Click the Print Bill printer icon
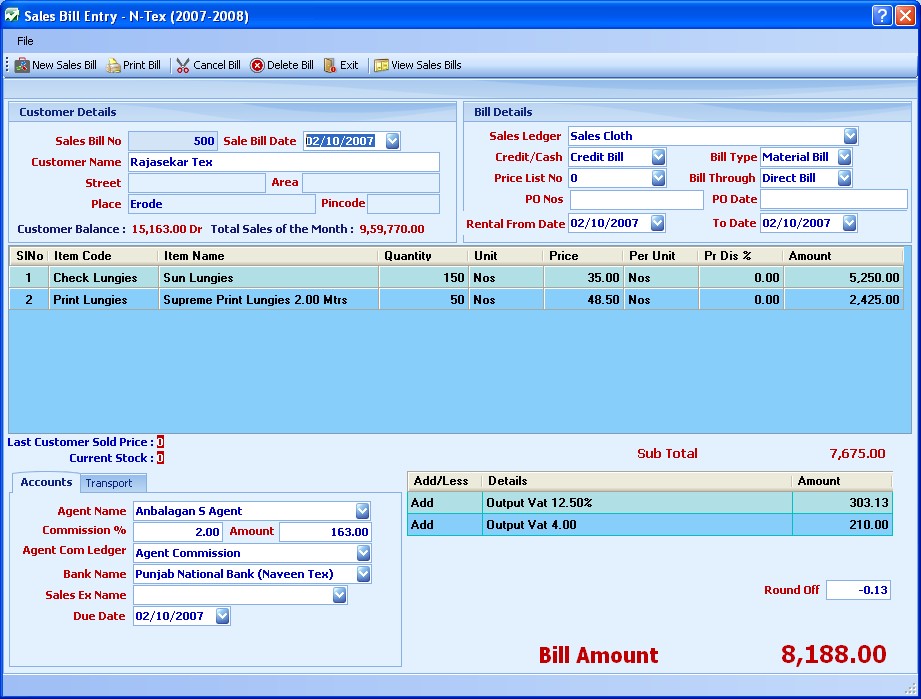The width and height of the screenshot is (921, 699). [x=113, y=65]
